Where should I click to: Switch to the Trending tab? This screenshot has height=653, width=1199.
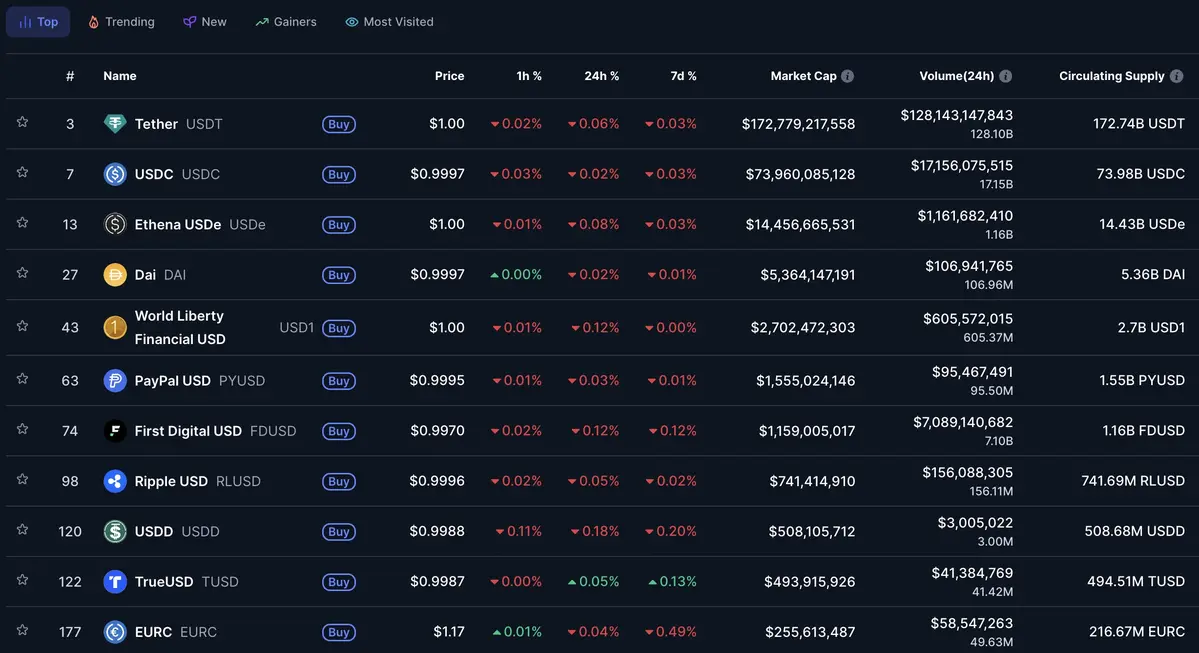click(x=120, y=21)
